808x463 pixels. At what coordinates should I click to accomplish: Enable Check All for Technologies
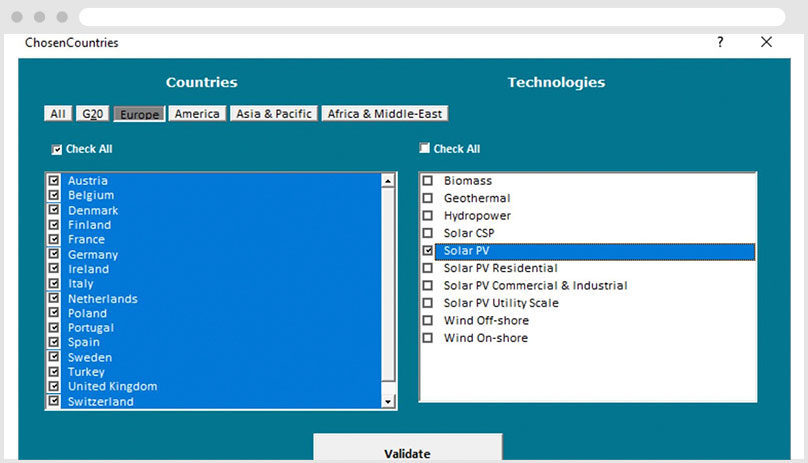tap(425, 148)
